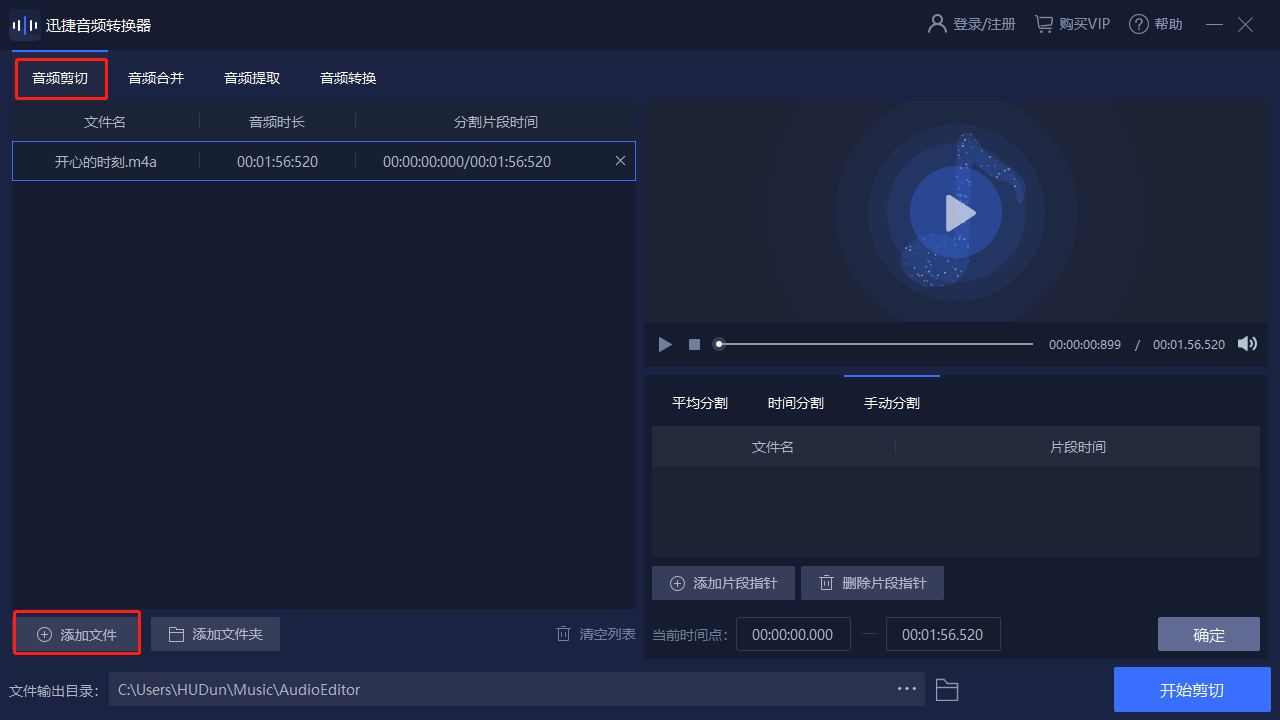Viewport: 1280px width, 720px height.
Task: Switch to the 音频转换 tab
Action: [x=348, y=78]
